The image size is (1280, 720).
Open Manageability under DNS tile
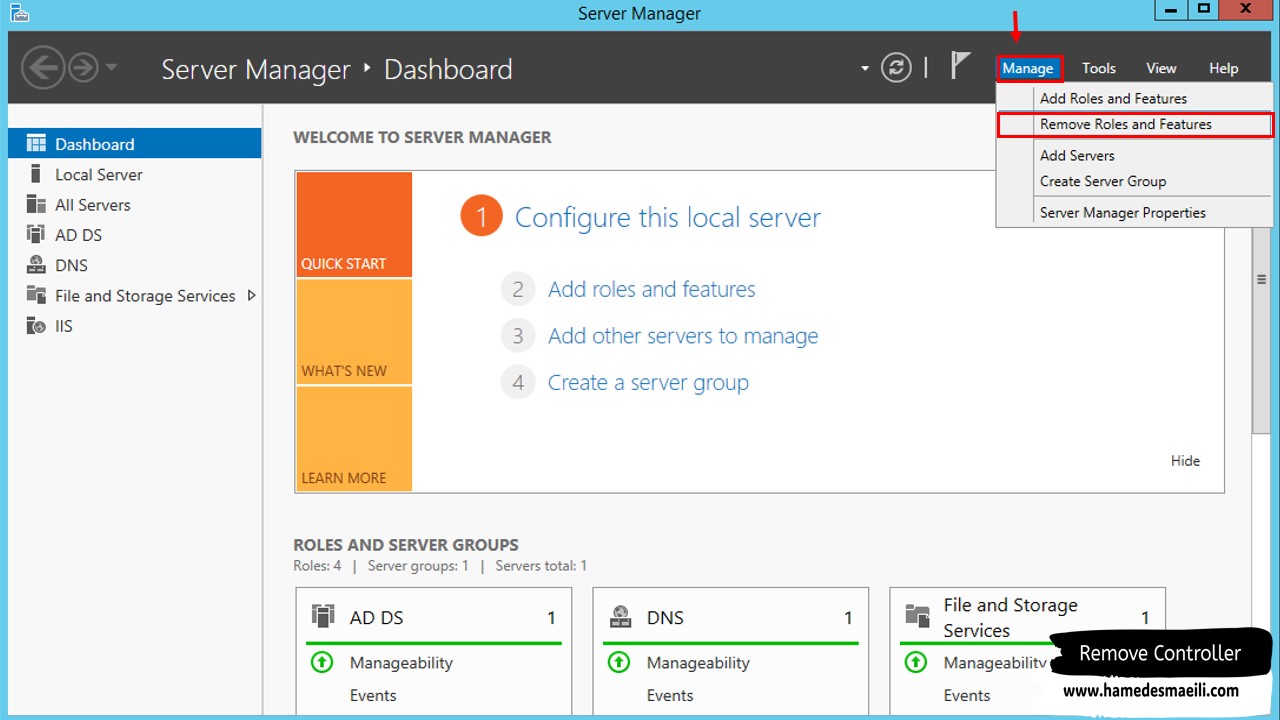pos(698,663)
